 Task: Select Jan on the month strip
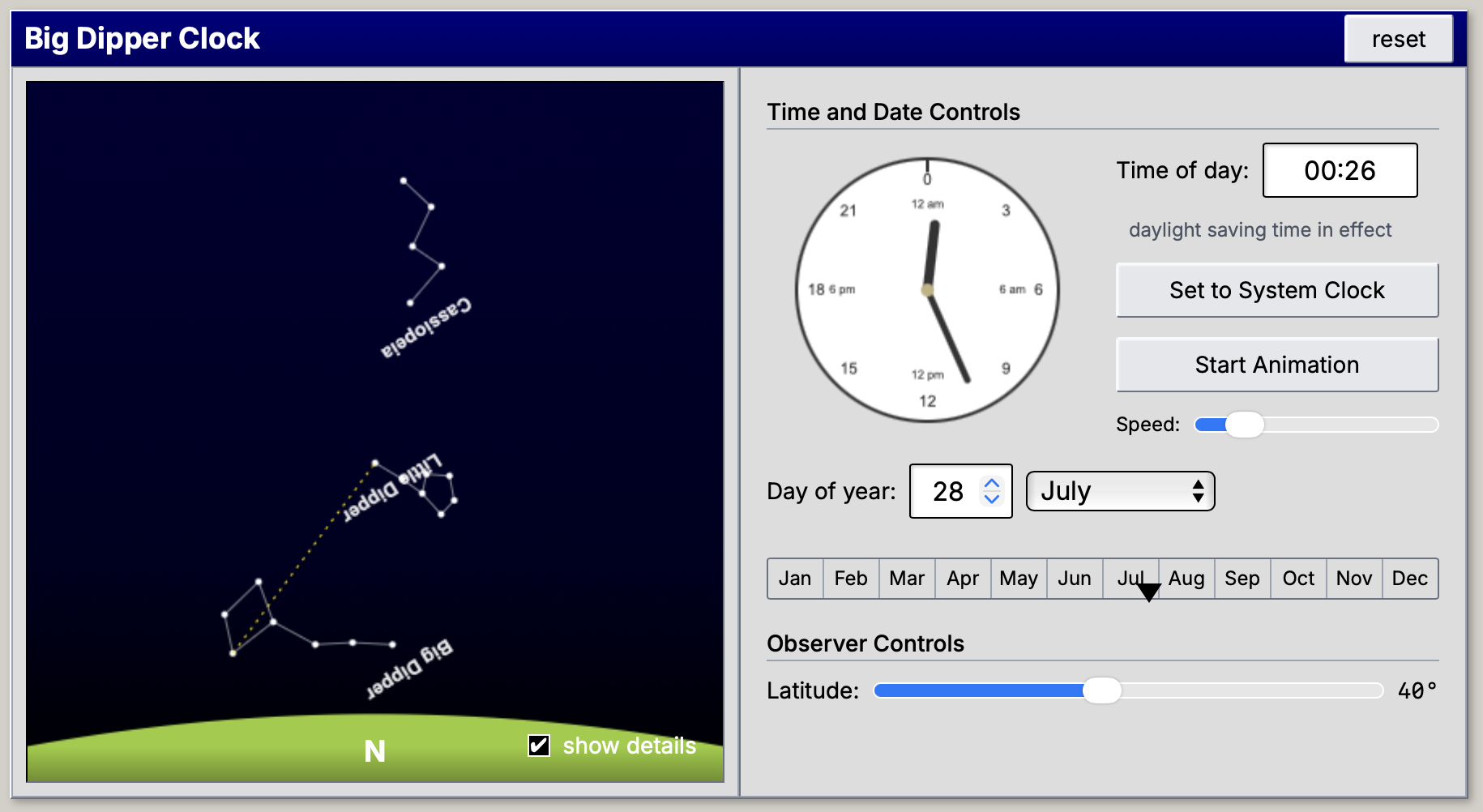[795, 579]
